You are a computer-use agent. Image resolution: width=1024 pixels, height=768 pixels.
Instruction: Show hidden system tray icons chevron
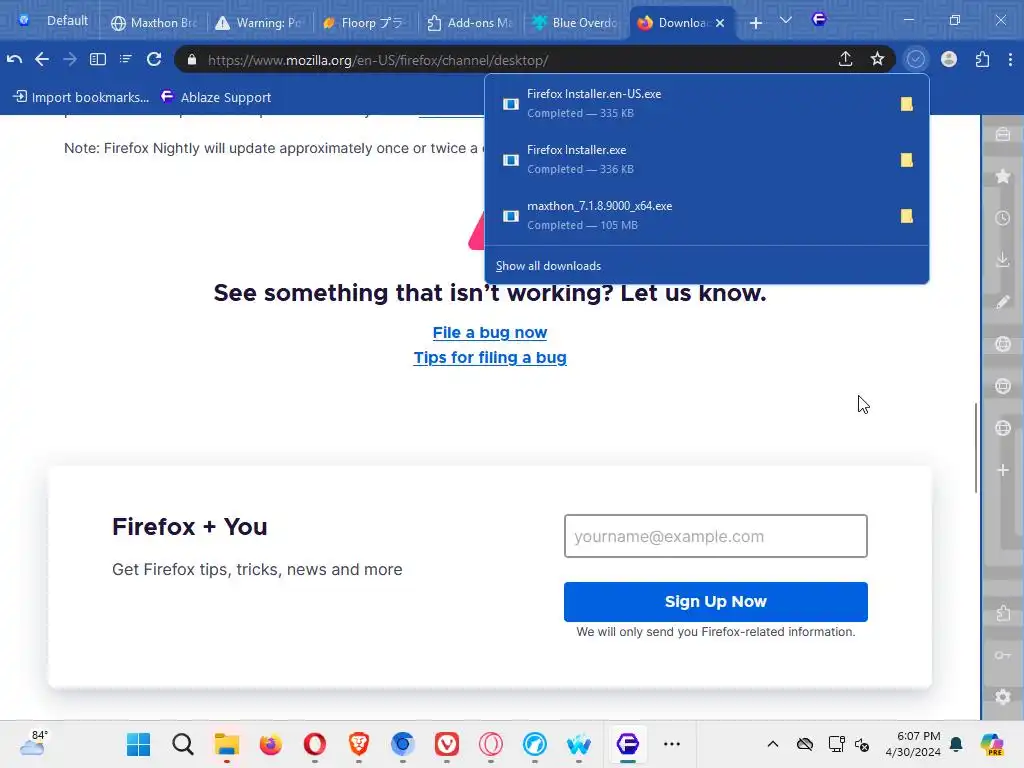click(773, 744)
